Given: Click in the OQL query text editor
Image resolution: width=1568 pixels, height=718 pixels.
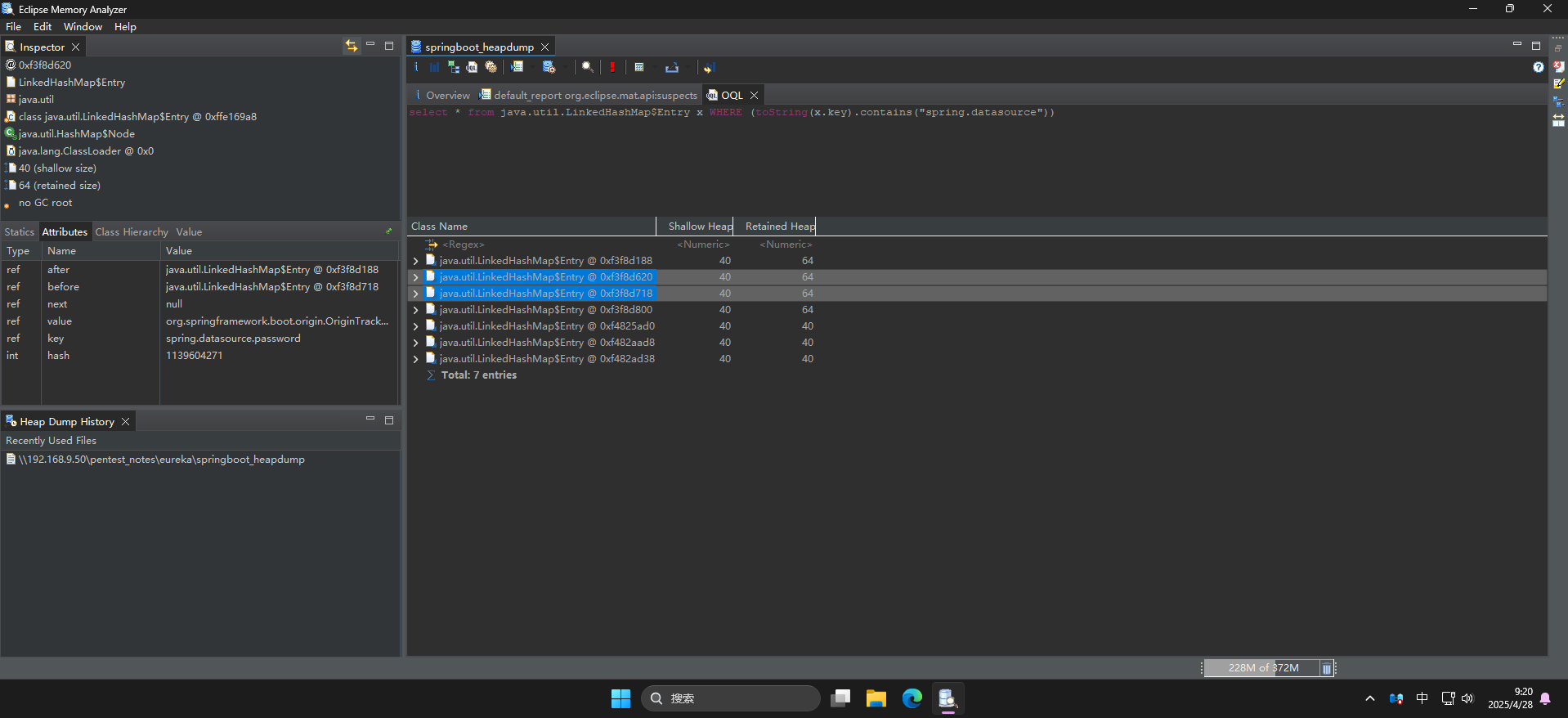Looking at the screenshot, I should [x=977, y=159].
